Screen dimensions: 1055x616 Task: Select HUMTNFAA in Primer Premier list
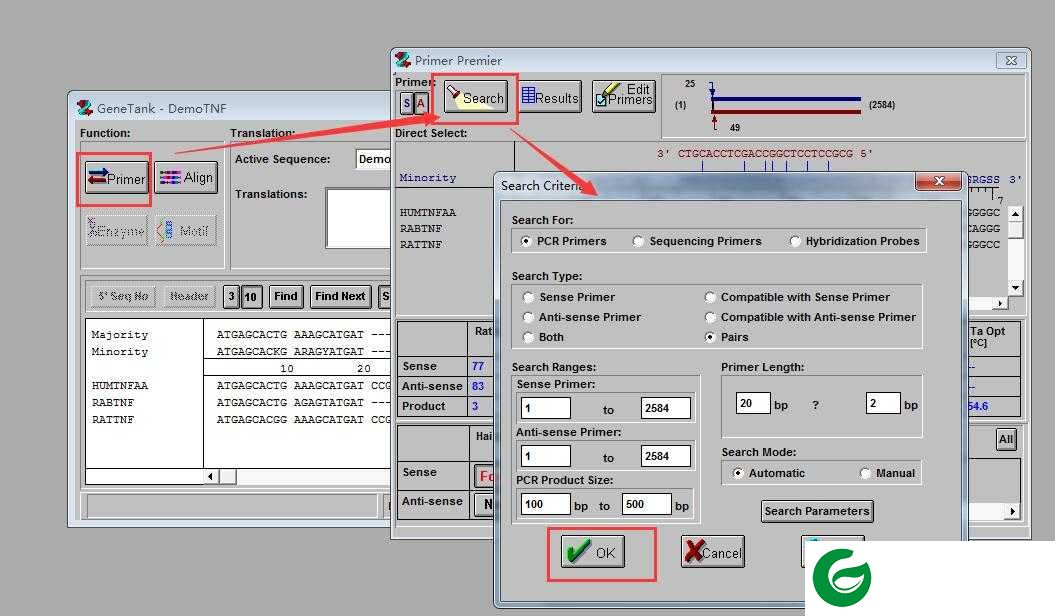point(428,213)
